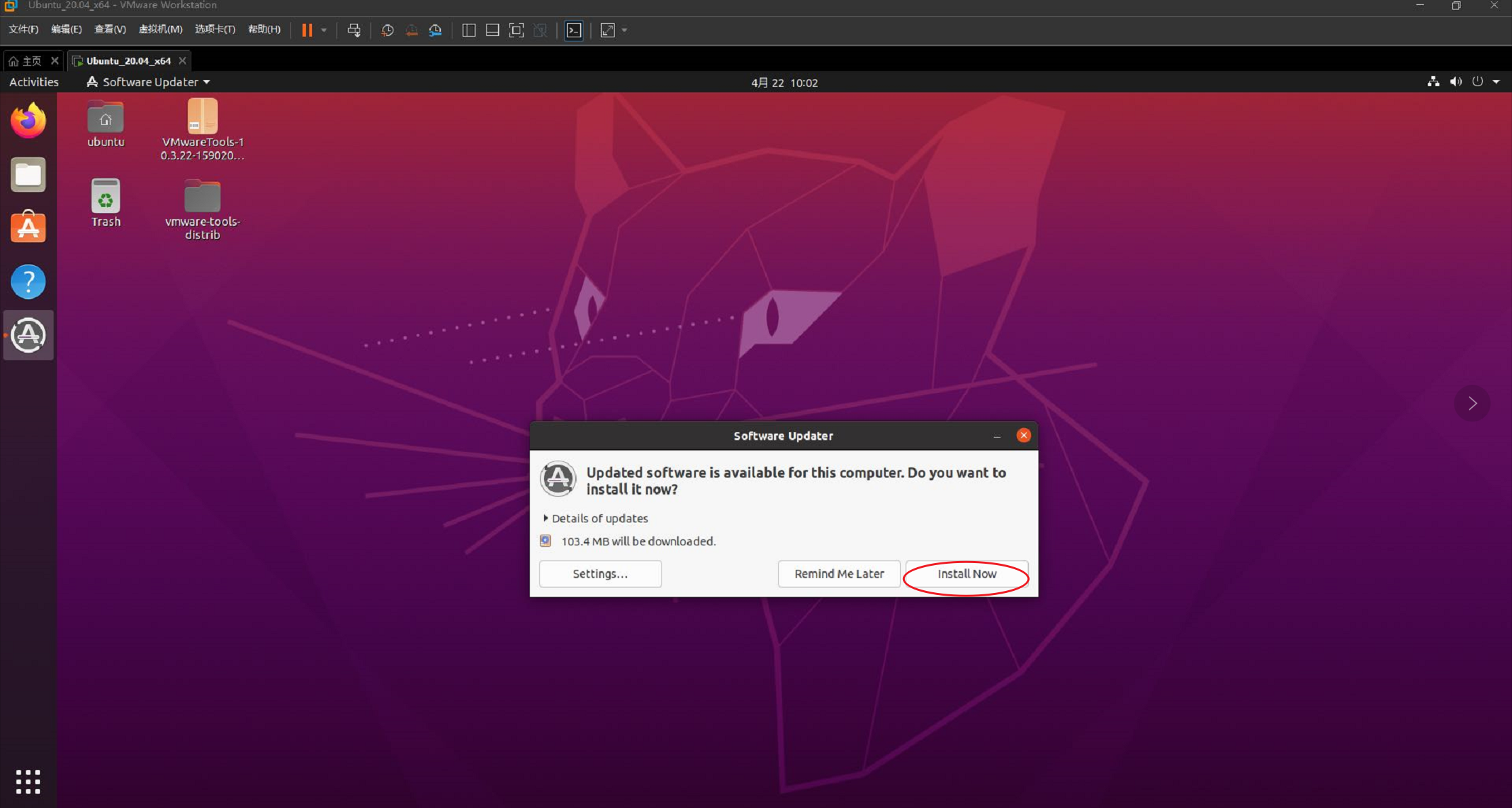This screenshot has width=1512, height=808.
Task: Click the download size icon
Action: click(x=545, y=541)
